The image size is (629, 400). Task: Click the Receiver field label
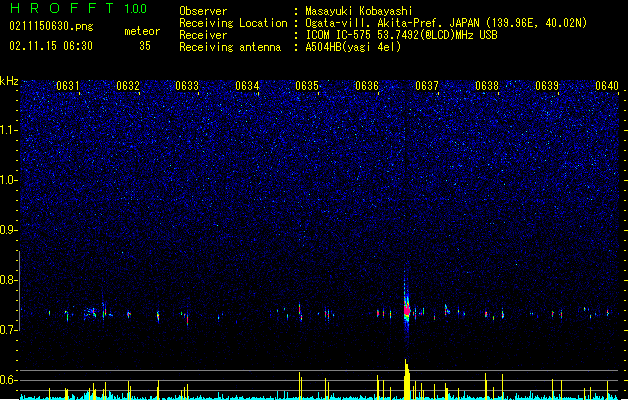click(x=203, y=35)
